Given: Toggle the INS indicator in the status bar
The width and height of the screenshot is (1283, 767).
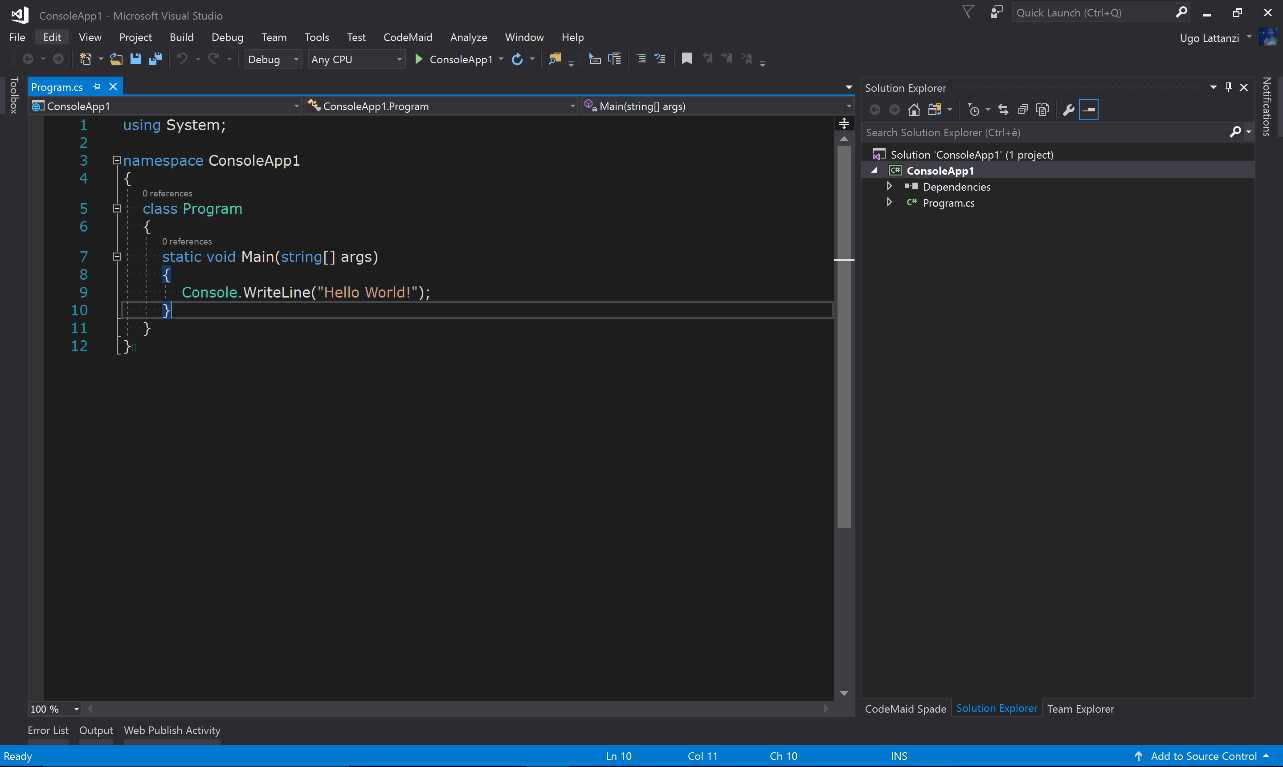Looking at the screenshot, I should [898, 756].
